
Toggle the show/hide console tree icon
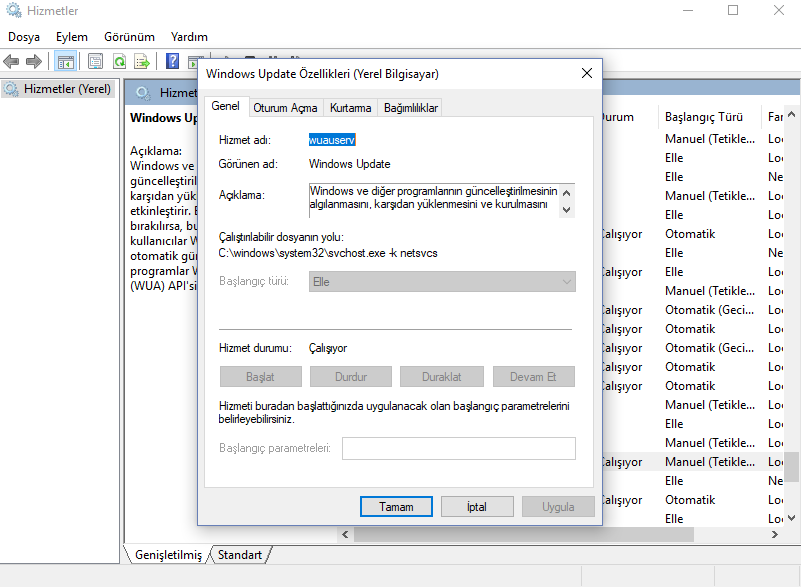(x=65, y=62)
